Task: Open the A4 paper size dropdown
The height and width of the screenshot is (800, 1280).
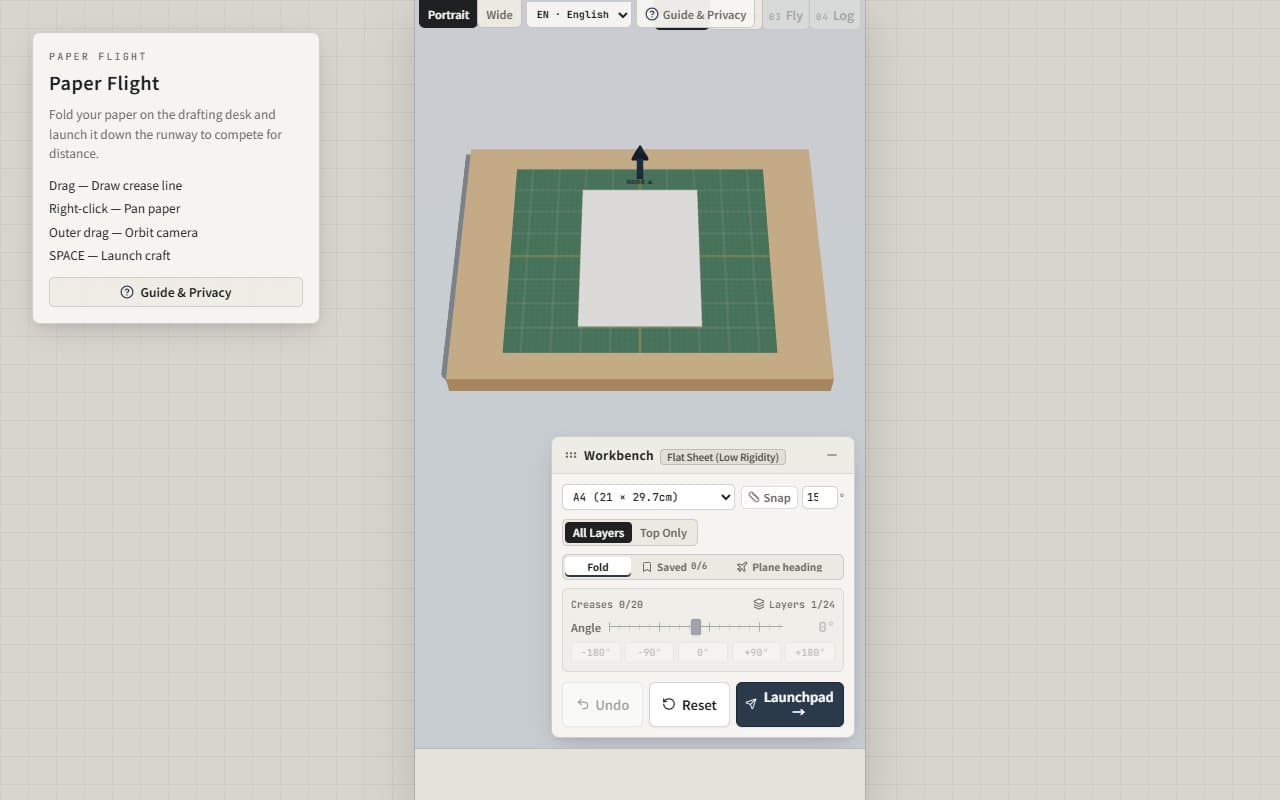Action: click(648, 497)
